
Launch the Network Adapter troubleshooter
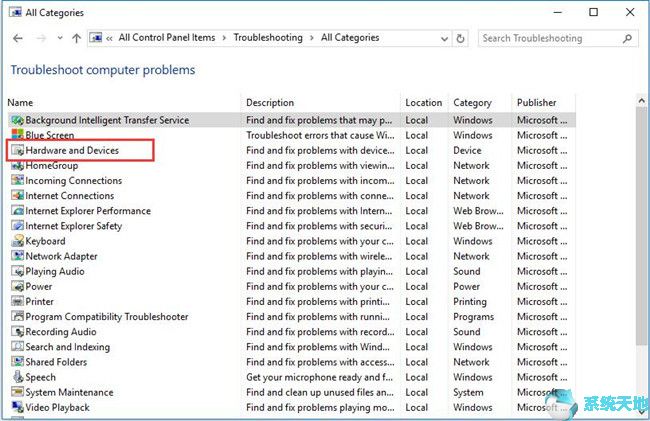coord(61,256)
